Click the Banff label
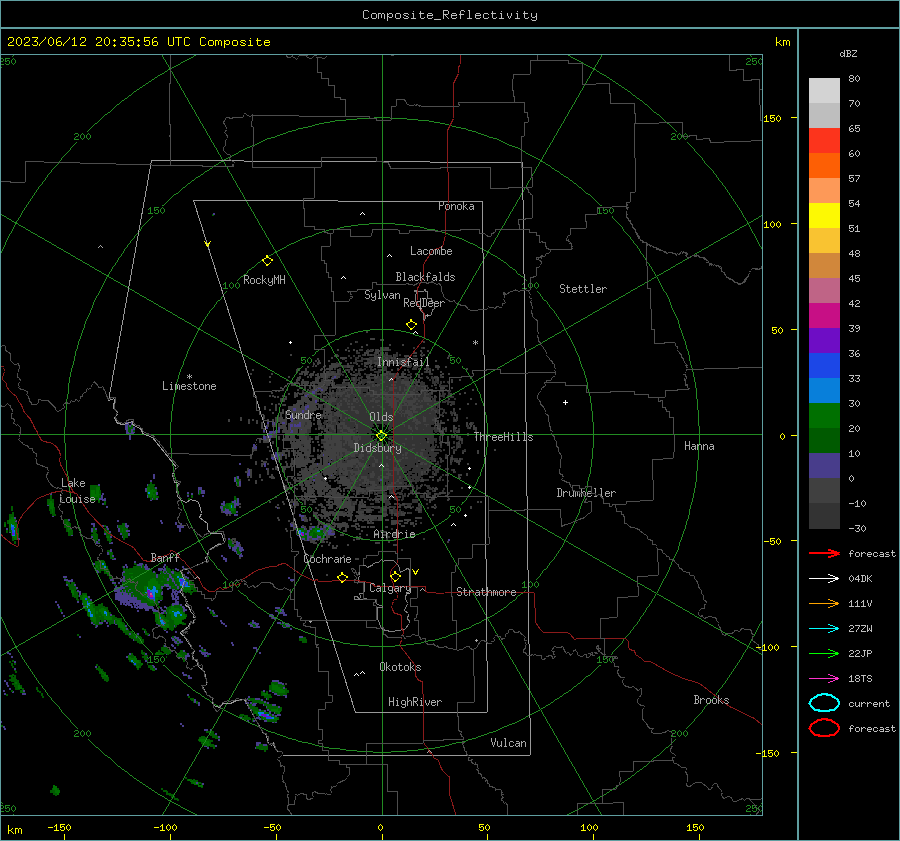The image size is (900, 841). pyautogui.click(x=165, y=557)
